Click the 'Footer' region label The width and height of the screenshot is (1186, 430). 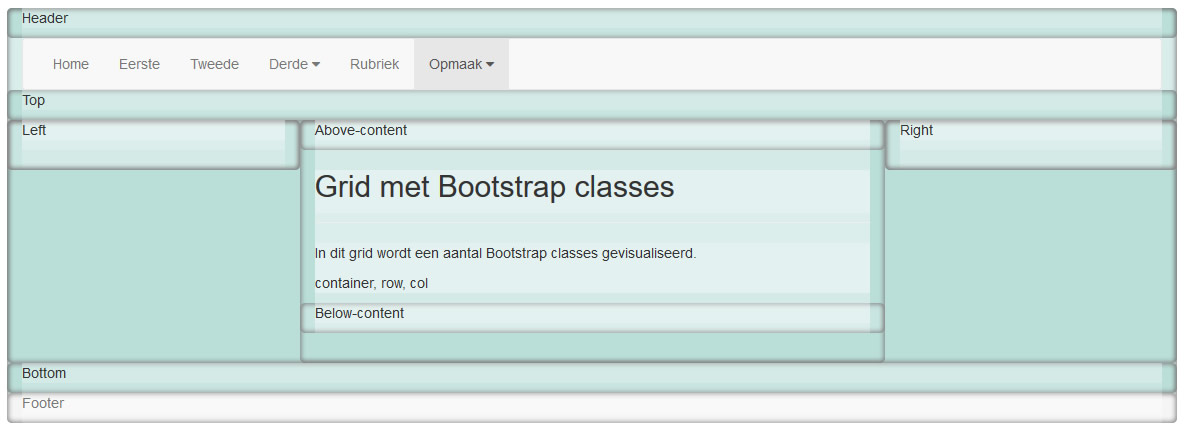pos(43,404)
